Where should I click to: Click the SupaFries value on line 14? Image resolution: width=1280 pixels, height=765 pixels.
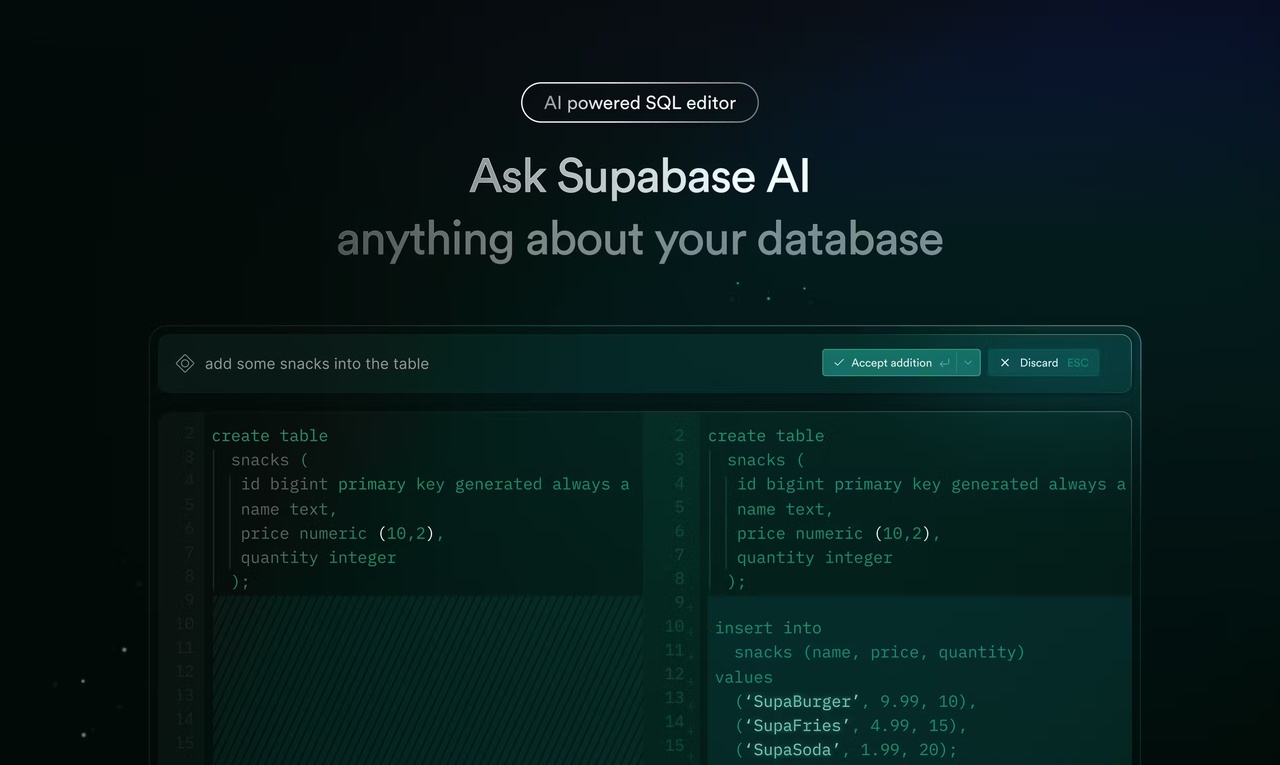tap(793, 725)
